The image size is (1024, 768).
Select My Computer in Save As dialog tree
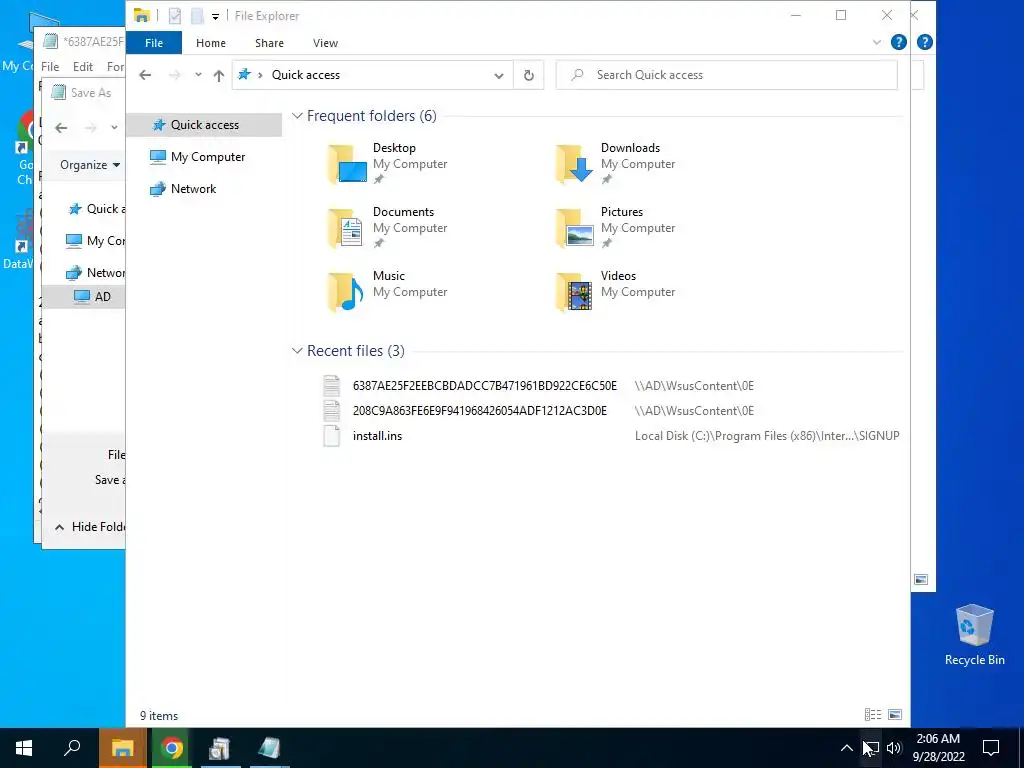[95, 241]
